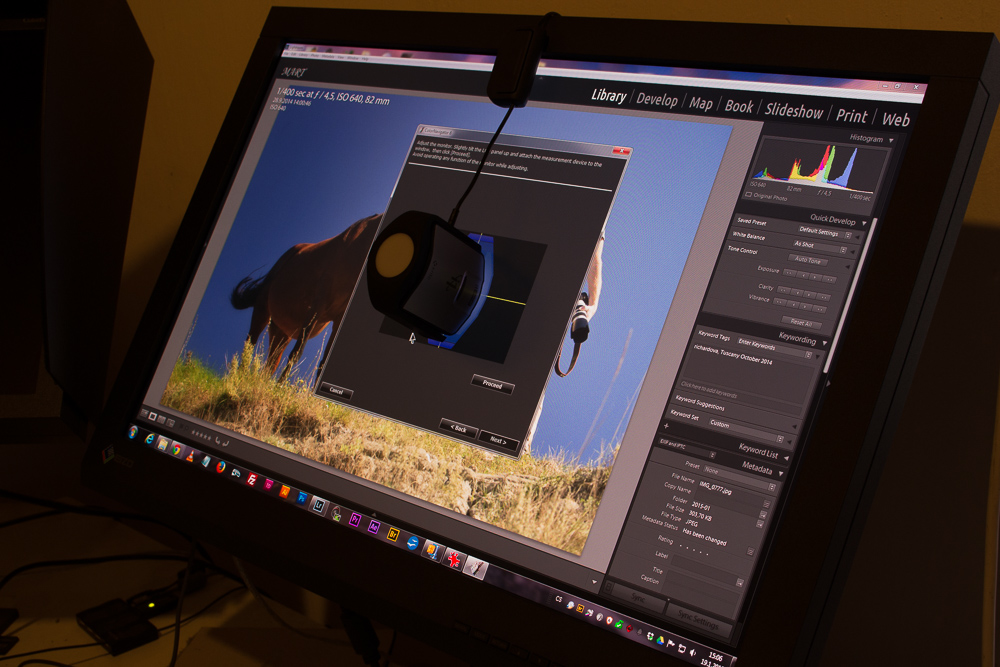
Task: Open the red splat taskbar icon
Action: tap(453, 559)
